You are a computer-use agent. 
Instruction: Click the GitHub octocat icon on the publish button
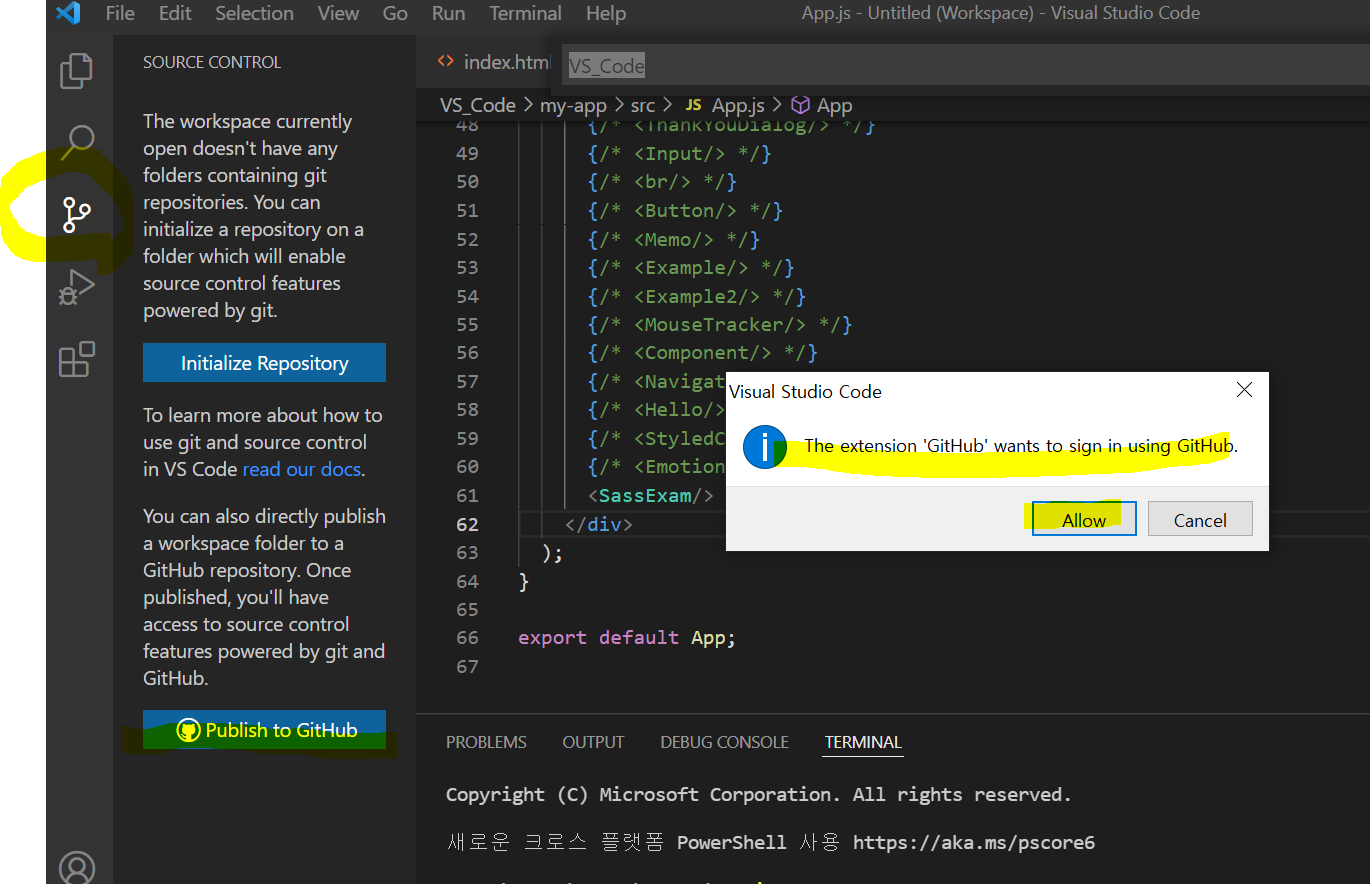pos(188,730)
